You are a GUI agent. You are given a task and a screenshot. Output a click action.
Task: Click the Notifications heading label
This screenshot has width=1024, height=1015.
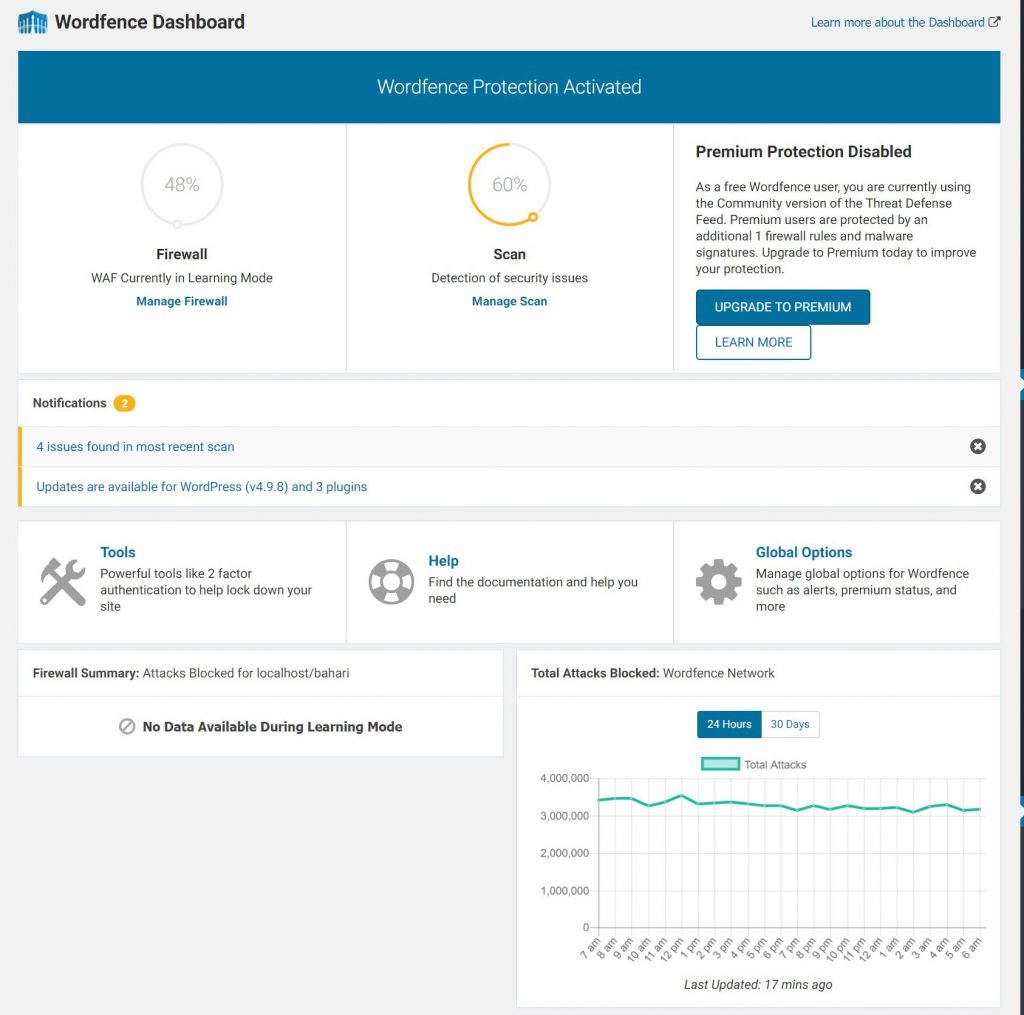point(69,403)
